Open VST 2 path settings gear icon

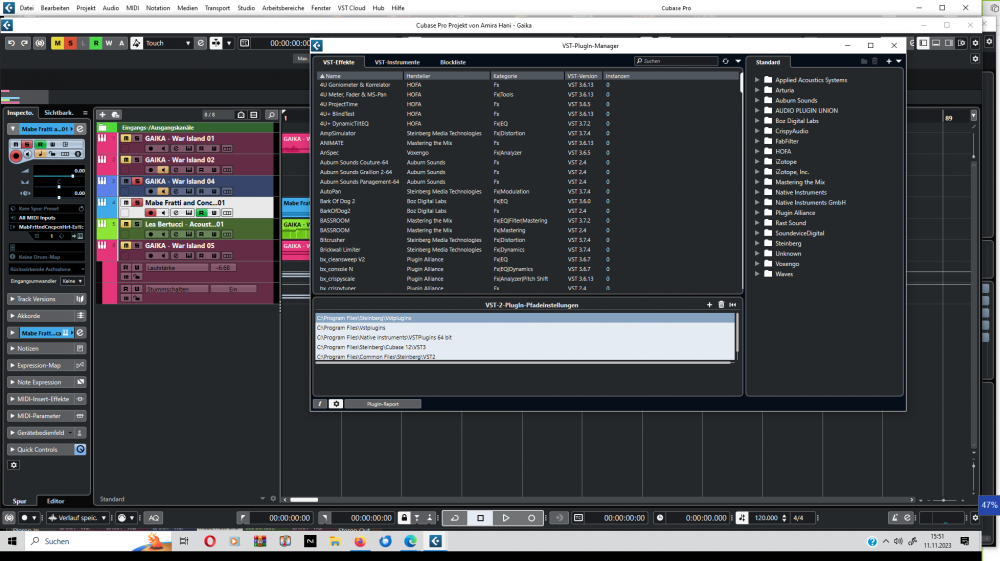point(336,404)
